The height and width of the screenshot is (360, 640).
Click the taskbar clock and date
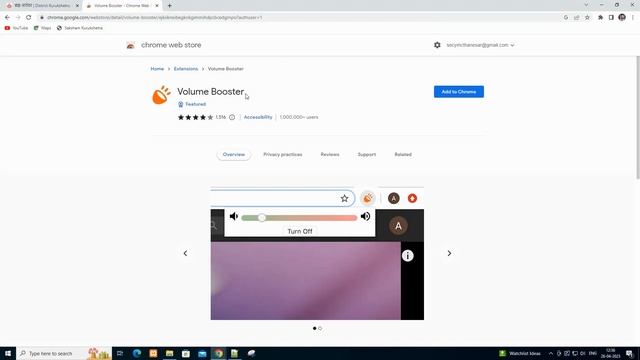click(x=611, y=353)
